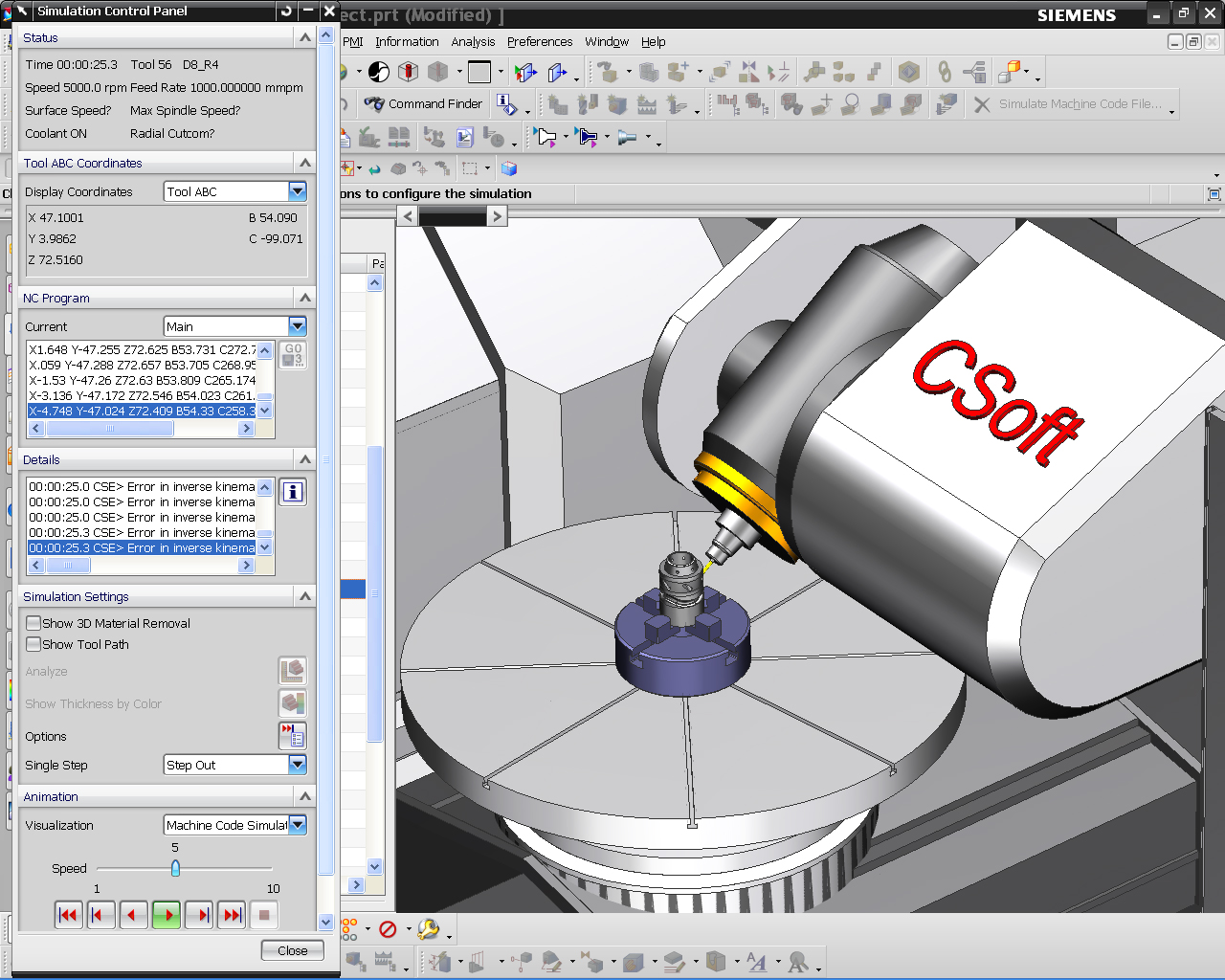This screenshot has height=980, width=1225.
Task: Collapse the Details section
Action: click(x=305, y=459)
